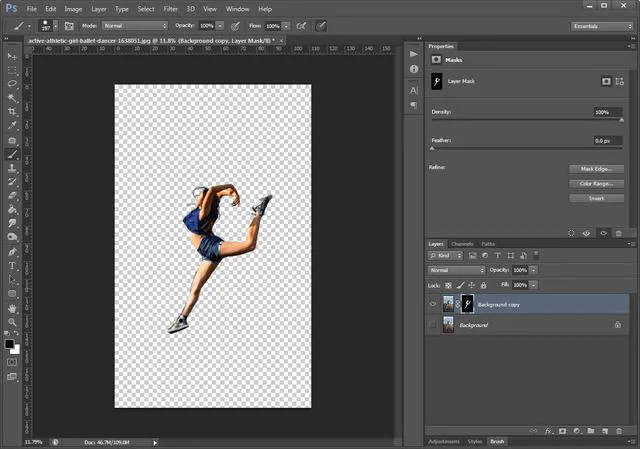This screenshot has height=449, width=640.
Task: Select the Lasso tool
Action: point(12,84)
